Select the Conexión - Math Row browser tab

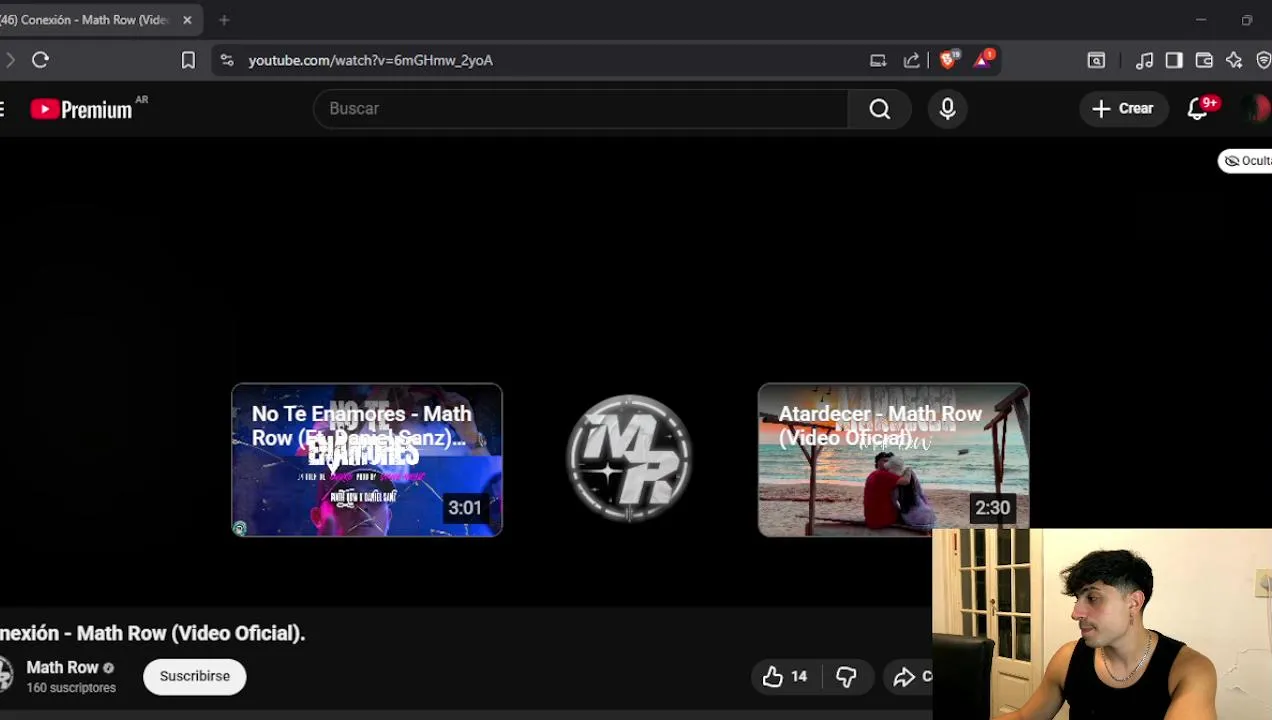[90, 20]
